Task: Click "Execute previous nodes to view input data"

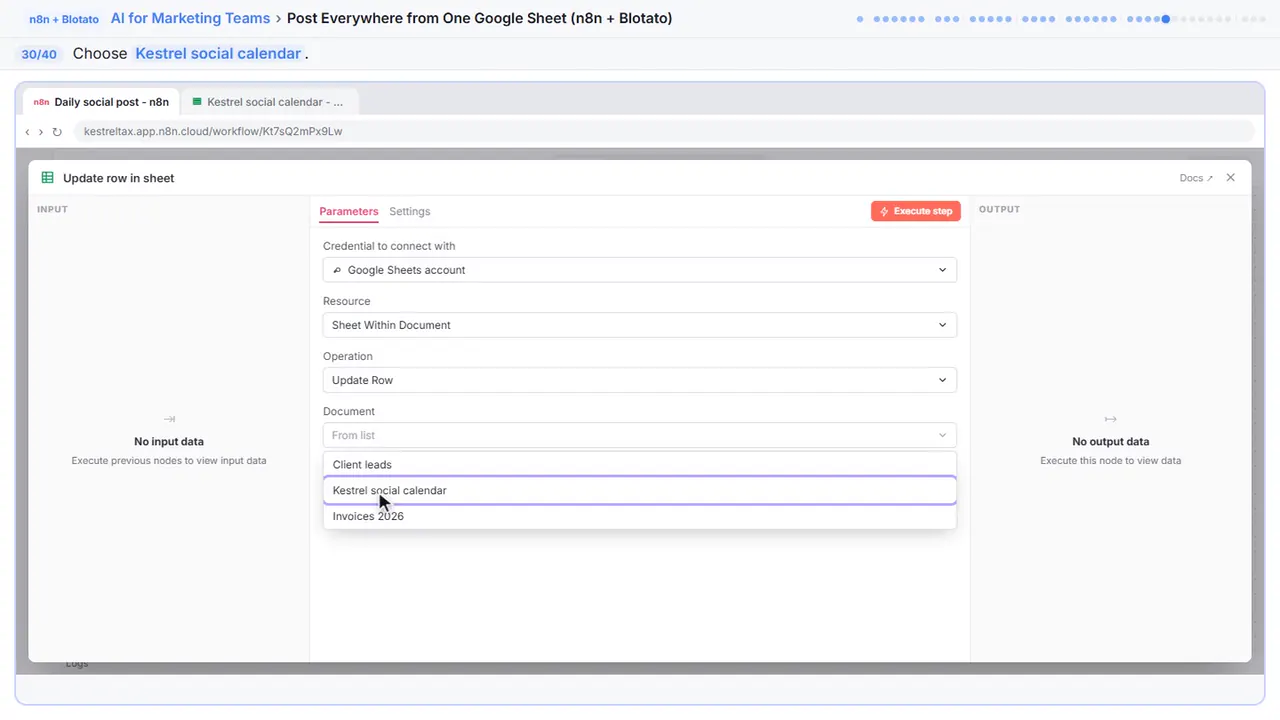Action: click(169, 461)
